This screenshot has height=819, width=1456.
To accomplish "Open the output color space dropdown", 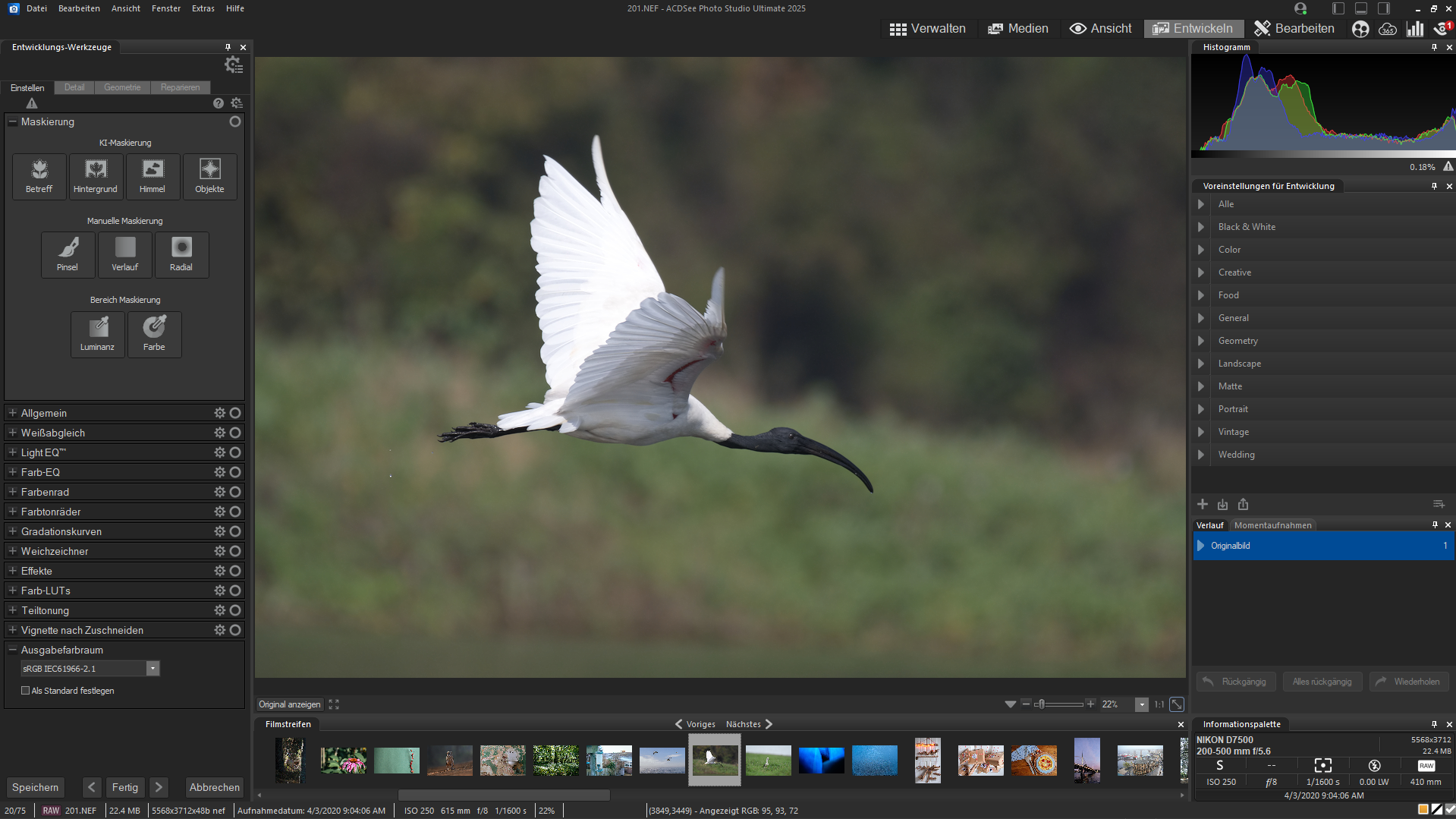I will (153, 669).
